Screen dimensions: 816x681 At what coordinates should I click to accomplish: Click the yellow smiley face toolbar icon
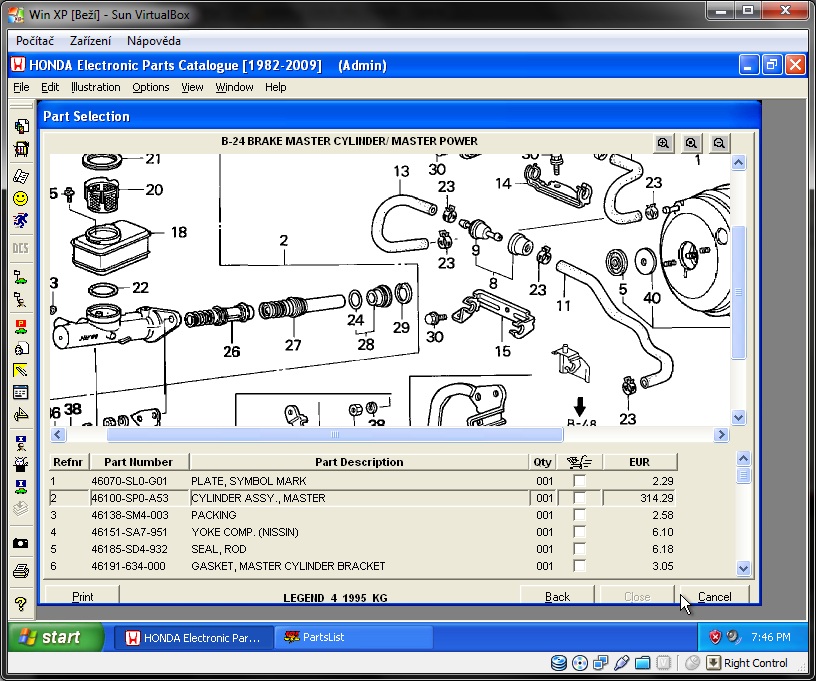[x=20, y=198]
